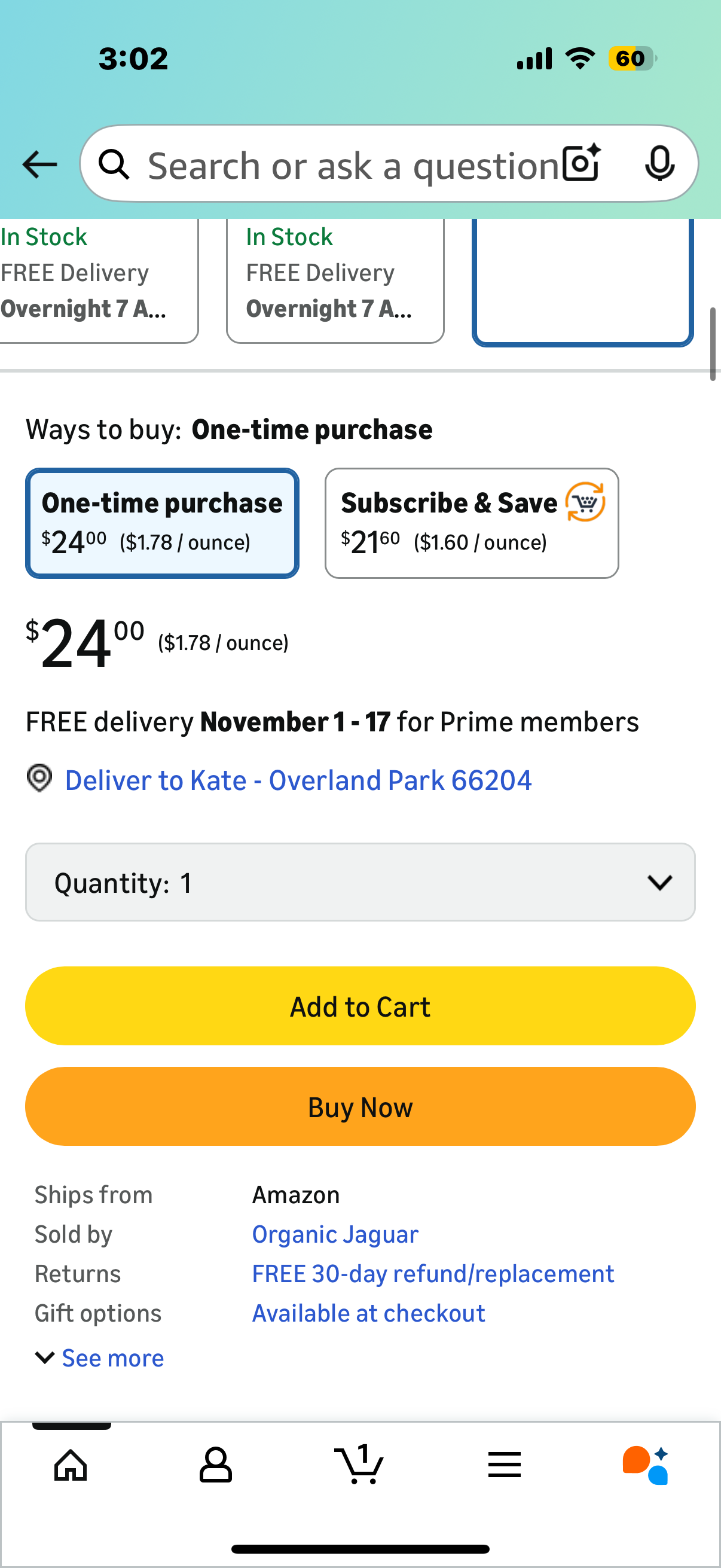This screenshot has height=1568, width=721.
Task: Open Deliver to Kate address link
Action: pos(298,780)
